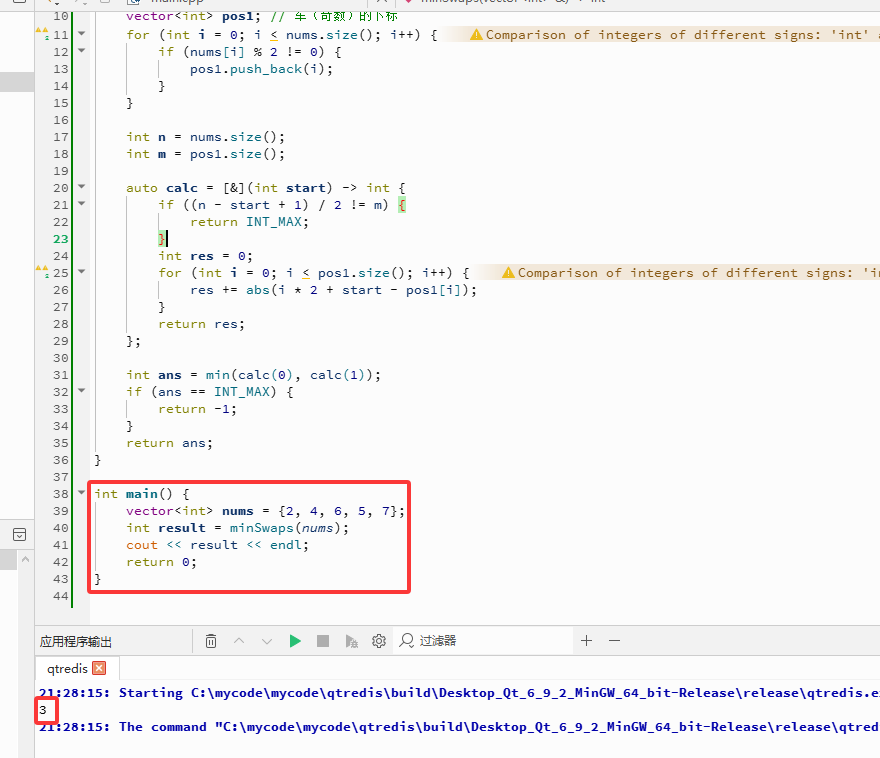Select the qtredis output tab
This screenshot has width=880, height=758.
[x=68, y=668]
